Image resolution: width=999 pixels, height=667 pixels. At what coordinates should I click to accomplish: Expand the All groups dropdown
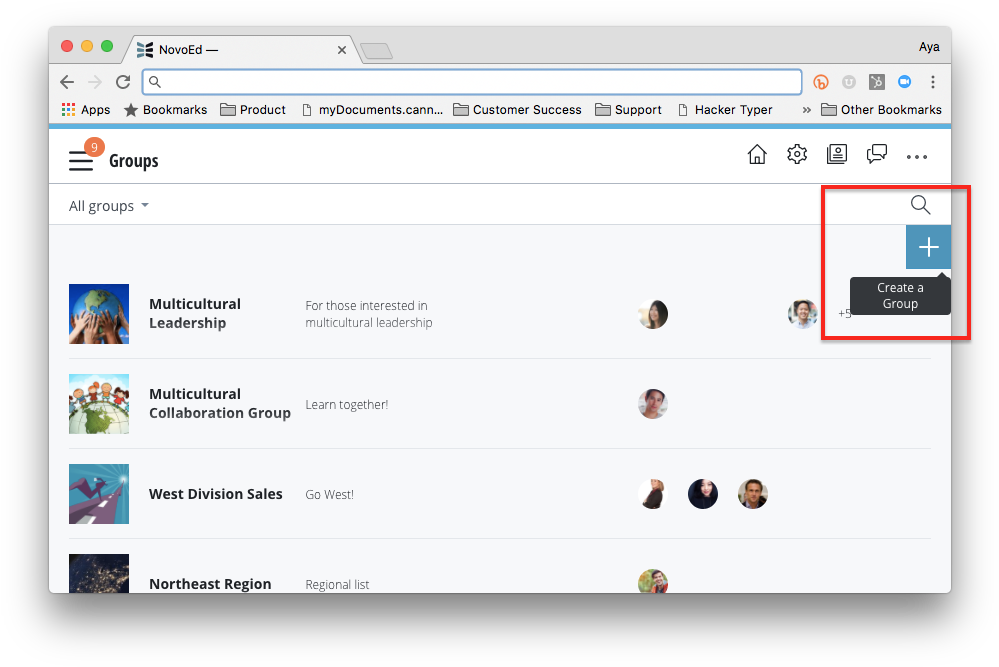click(108, 206)
